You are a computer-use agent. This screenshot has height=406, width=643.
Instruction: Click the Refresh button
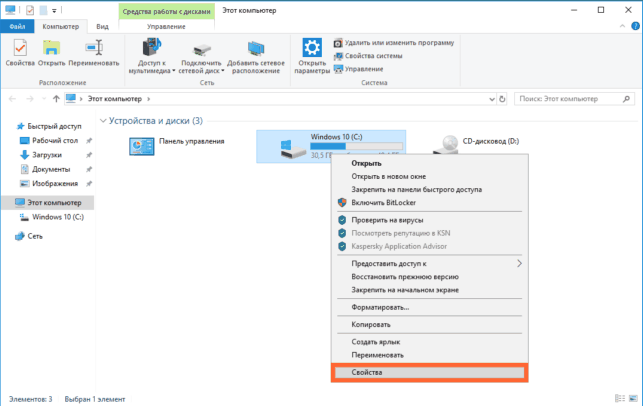[502, 99]
